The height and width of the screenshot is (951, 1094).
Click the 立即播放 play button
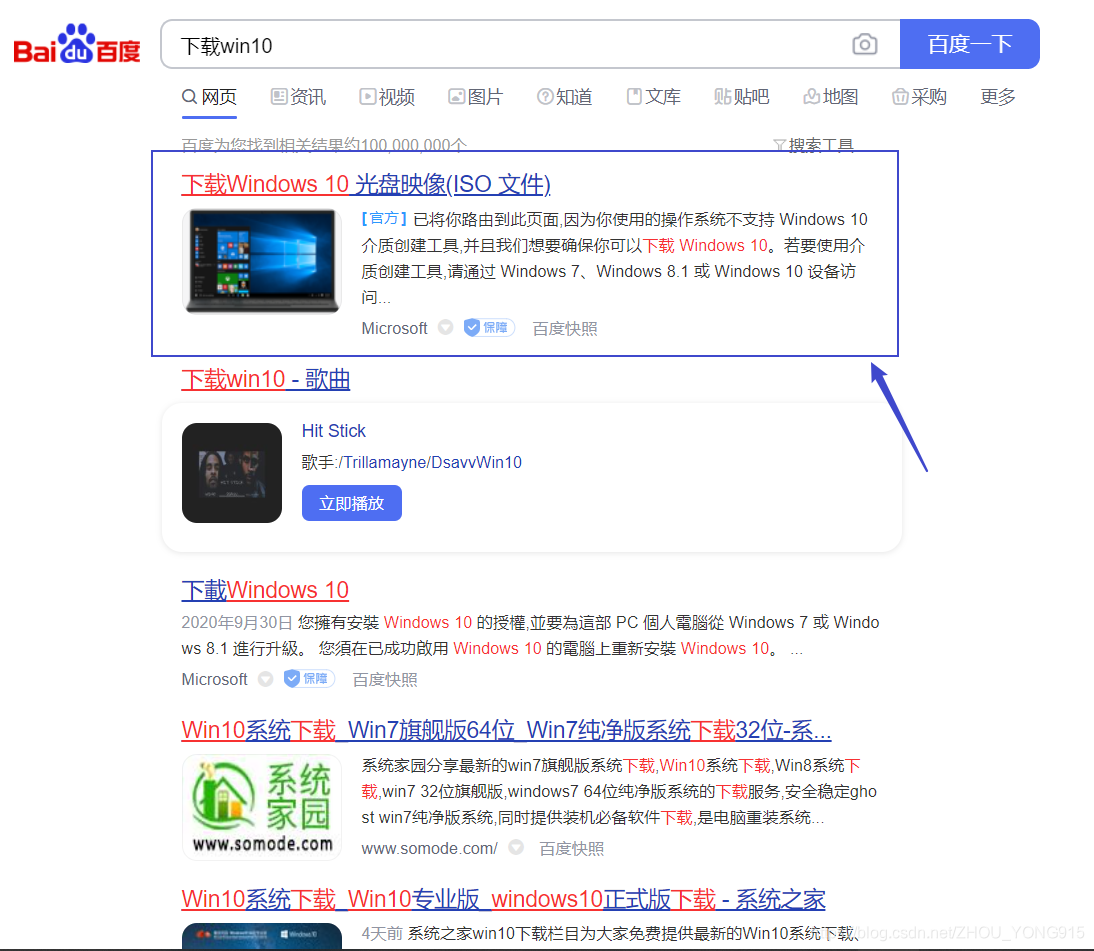tap(352, 503)
